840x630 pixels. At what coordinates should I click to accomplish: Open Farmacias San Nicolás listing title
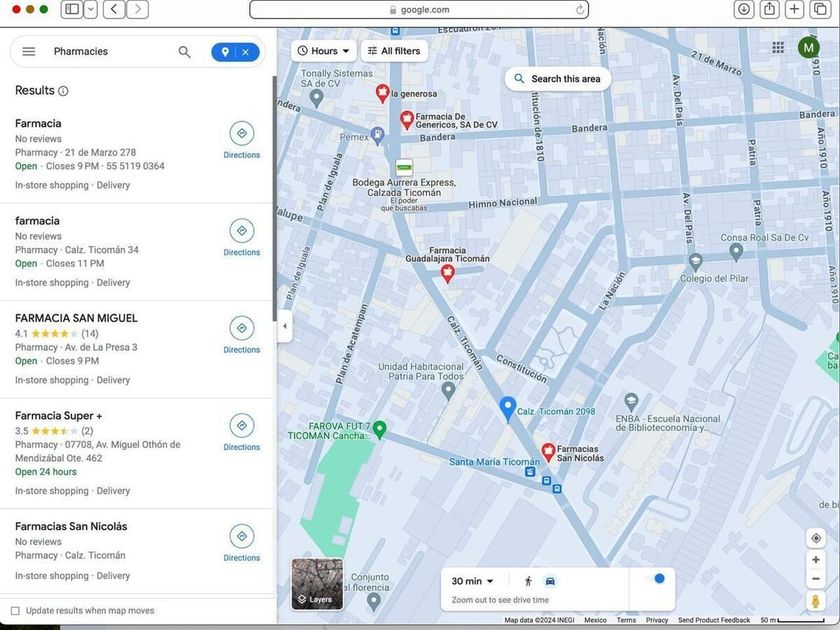pos(71,527)
